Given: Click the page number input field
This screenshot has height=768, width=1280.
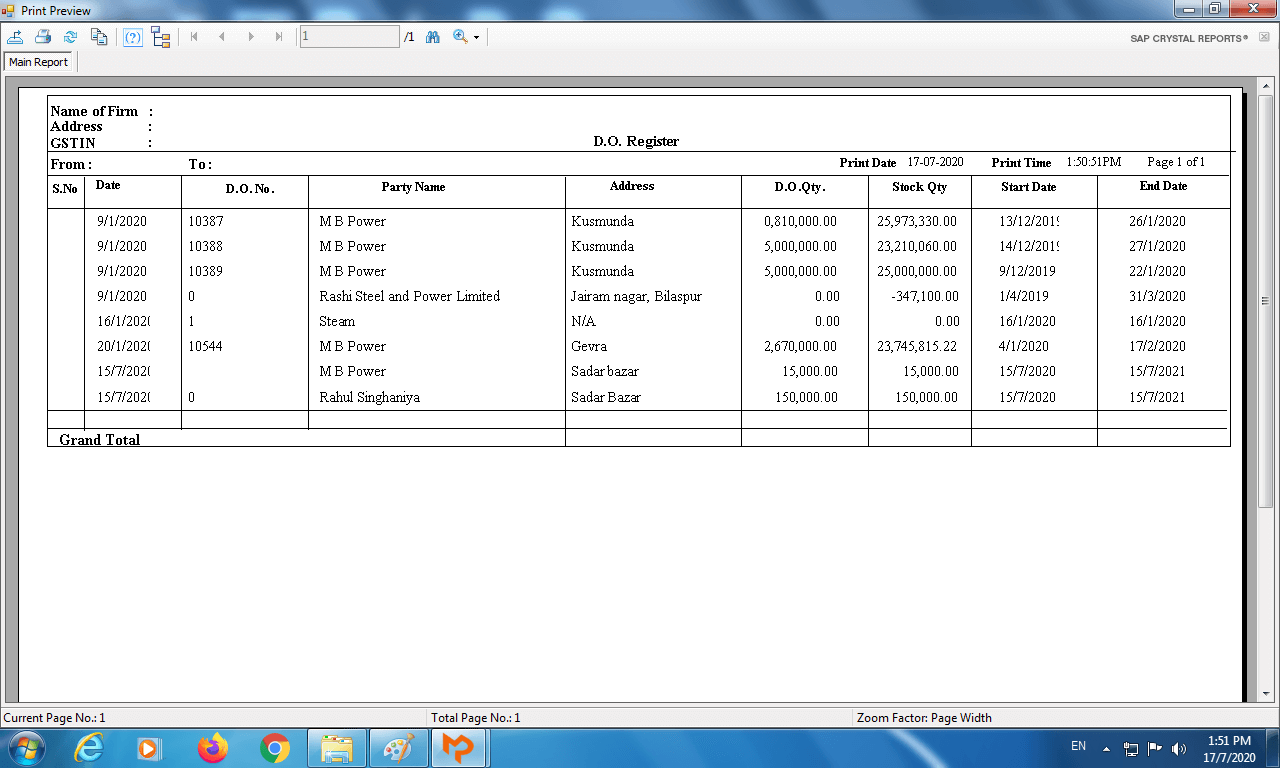Looking at the screenshot, I should coord(350,37).
